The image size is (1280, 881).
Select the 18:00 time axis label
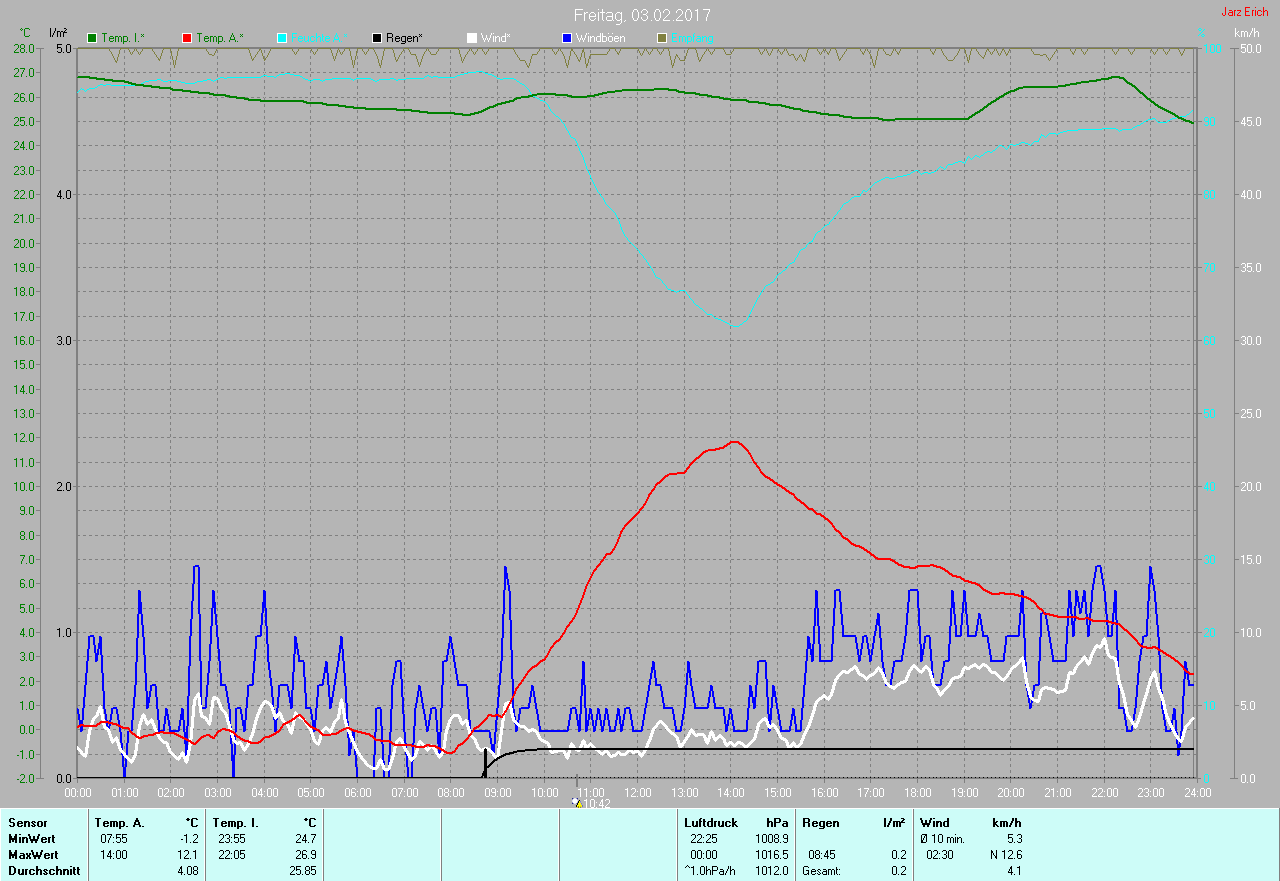click(x=917, y=792)
